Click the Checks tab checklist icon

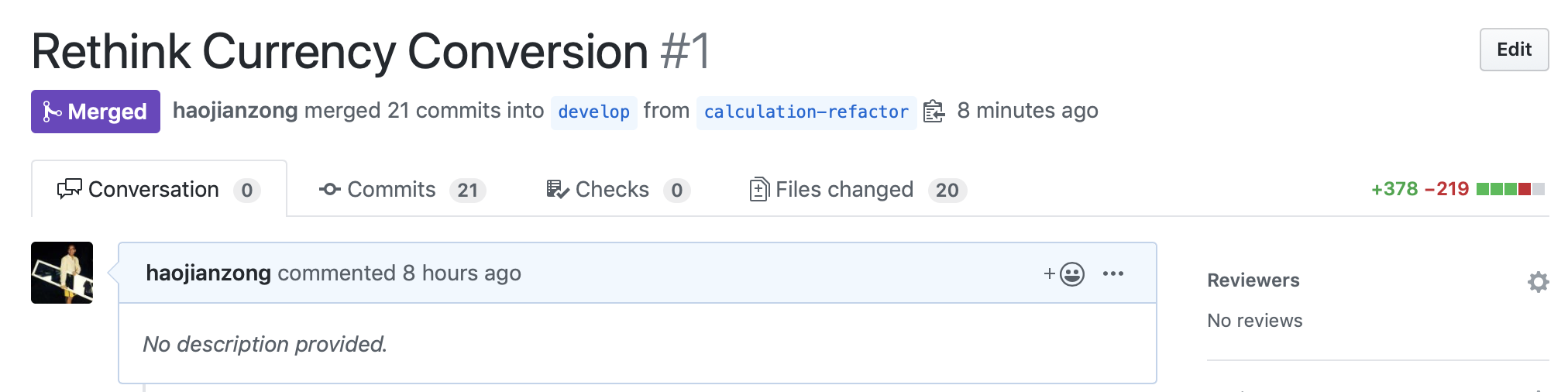pyautogui.click(x=557, y=189)
